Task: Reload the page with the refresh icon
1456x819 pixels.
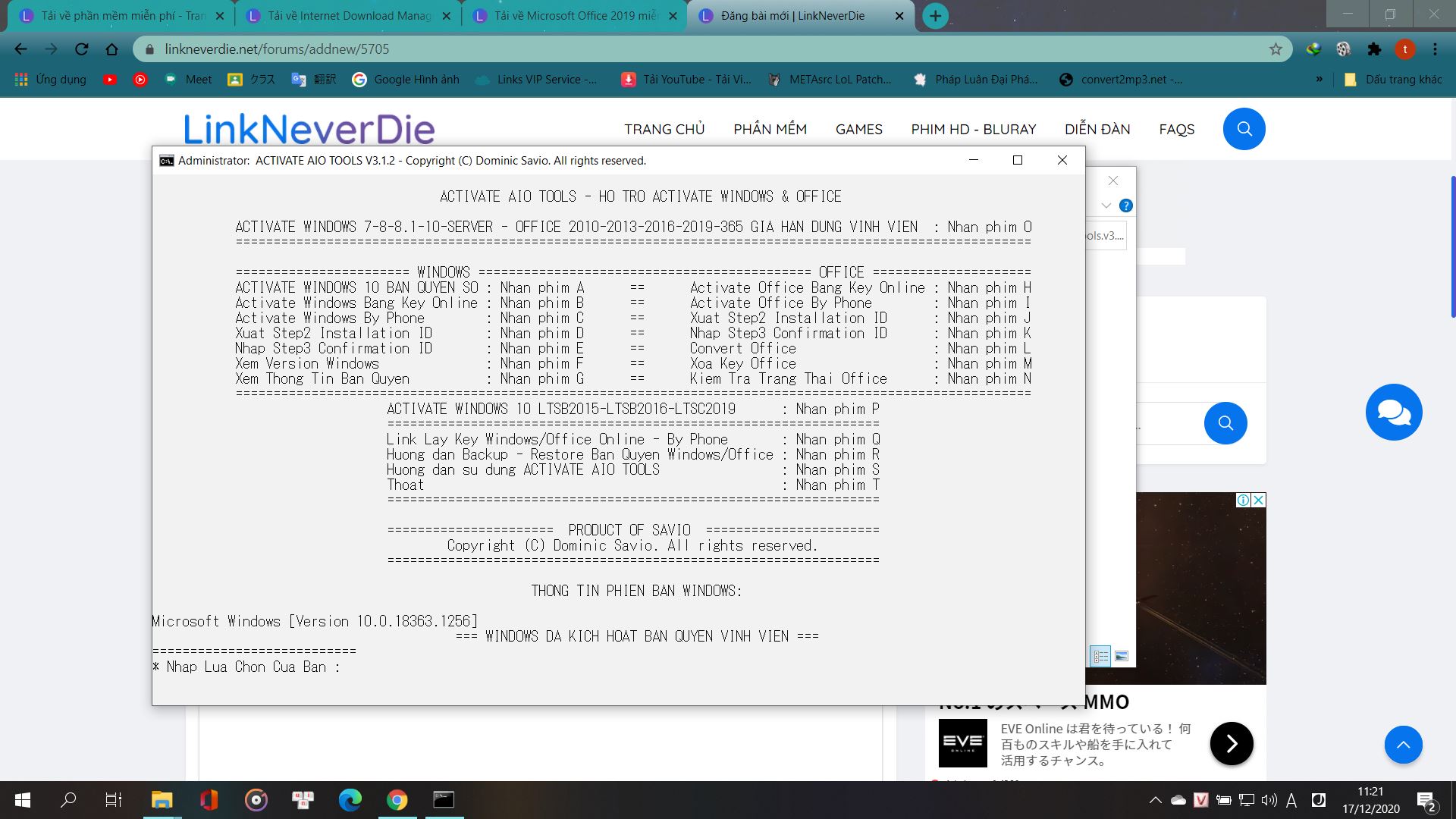Action: click(x=81, y=49)
